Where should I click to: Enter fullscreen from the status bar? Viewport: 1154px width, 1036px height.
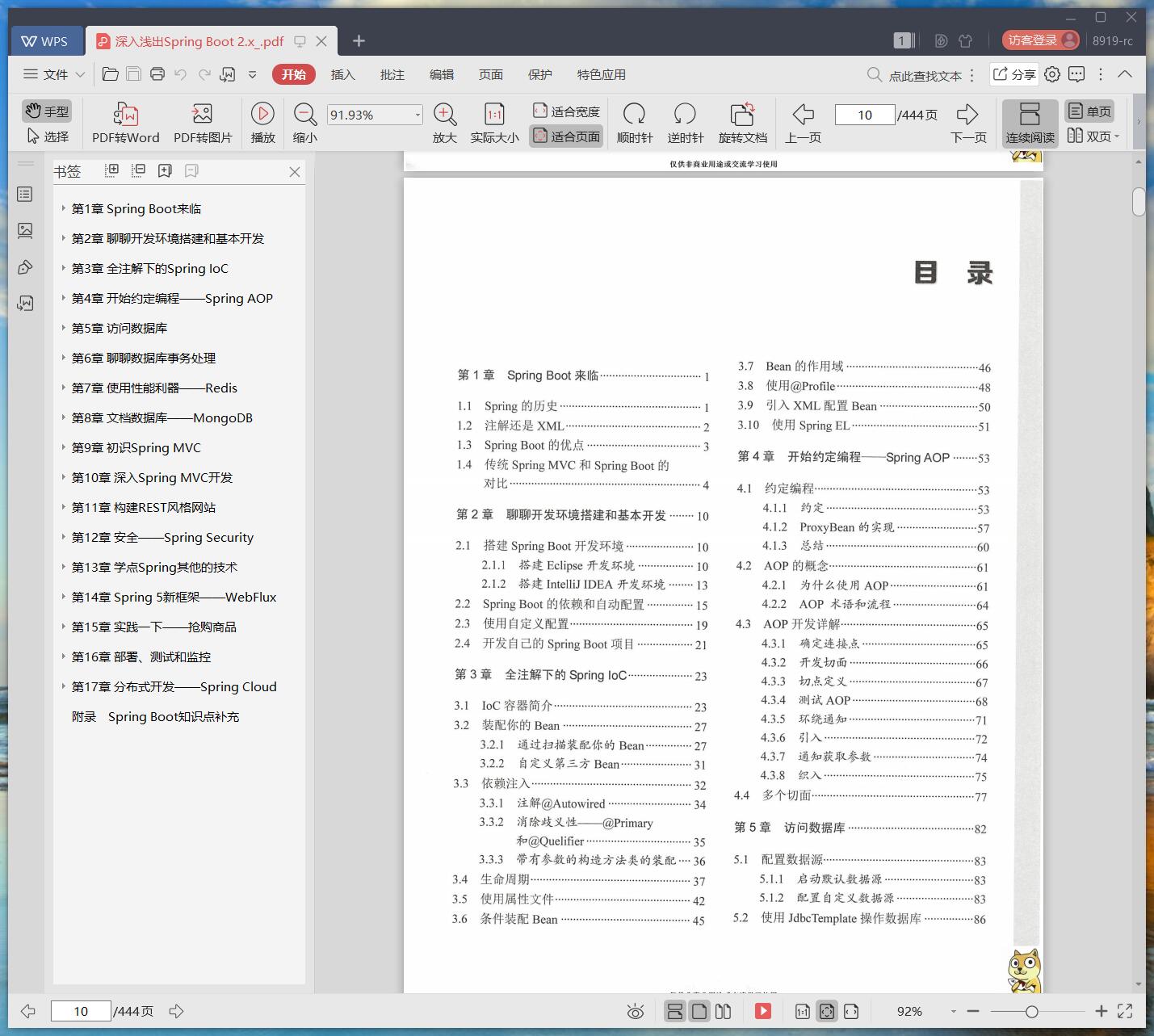click(x=1124, y=1011)
